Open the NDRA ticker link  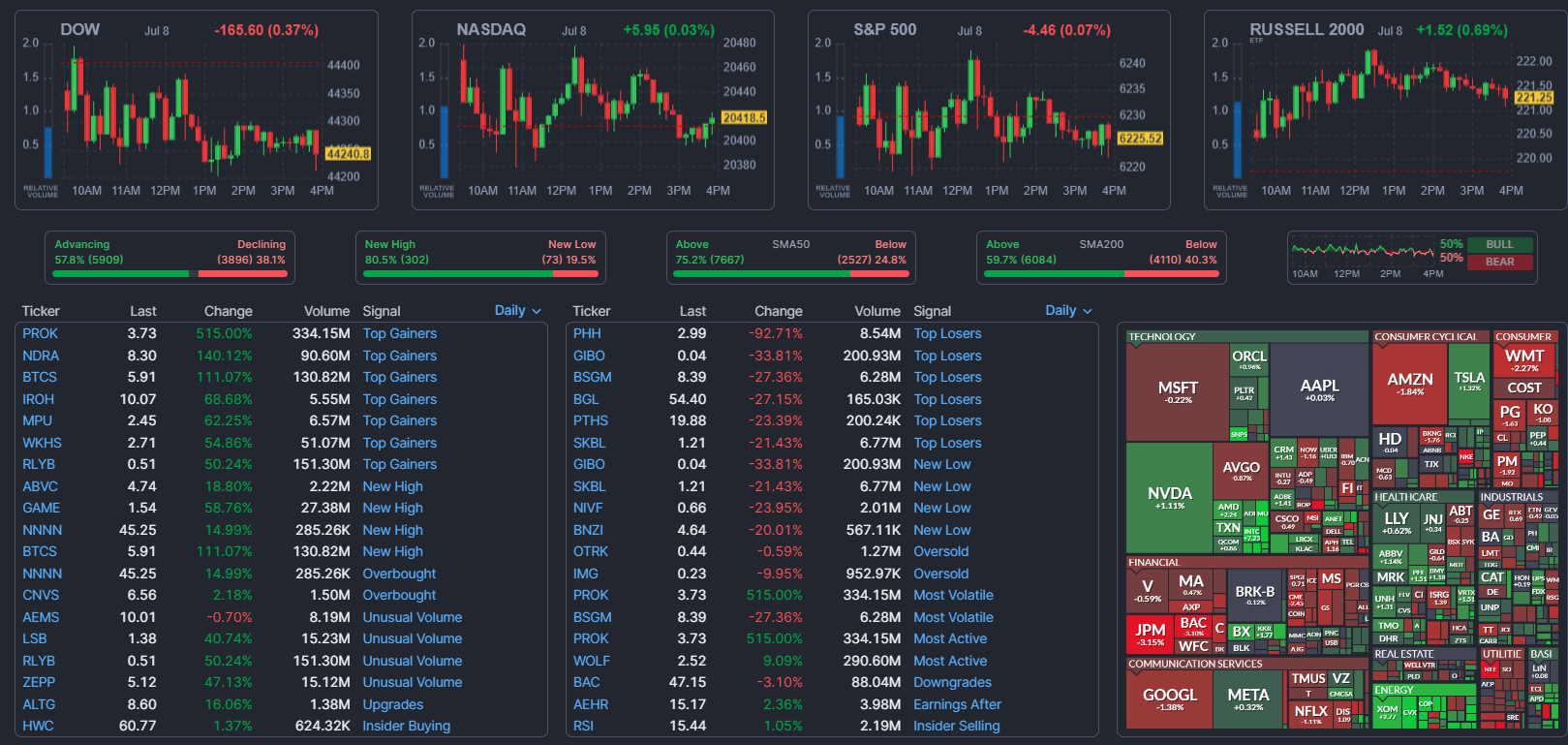41,356
